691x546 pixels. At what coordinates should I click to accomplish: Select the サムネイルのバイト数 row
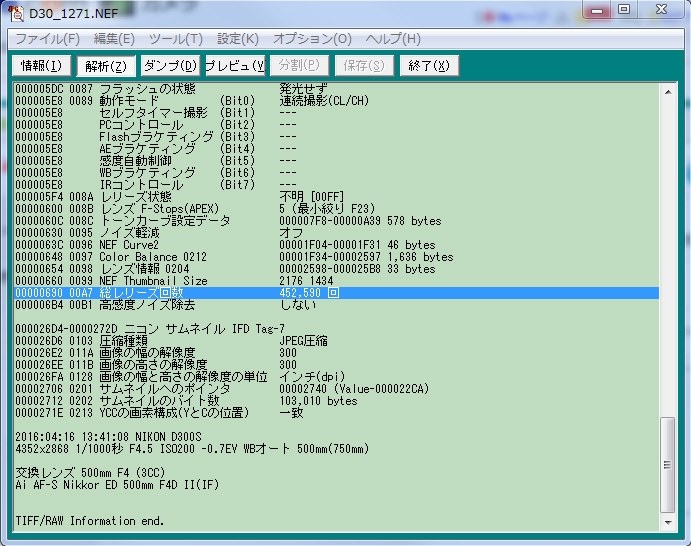337,401
